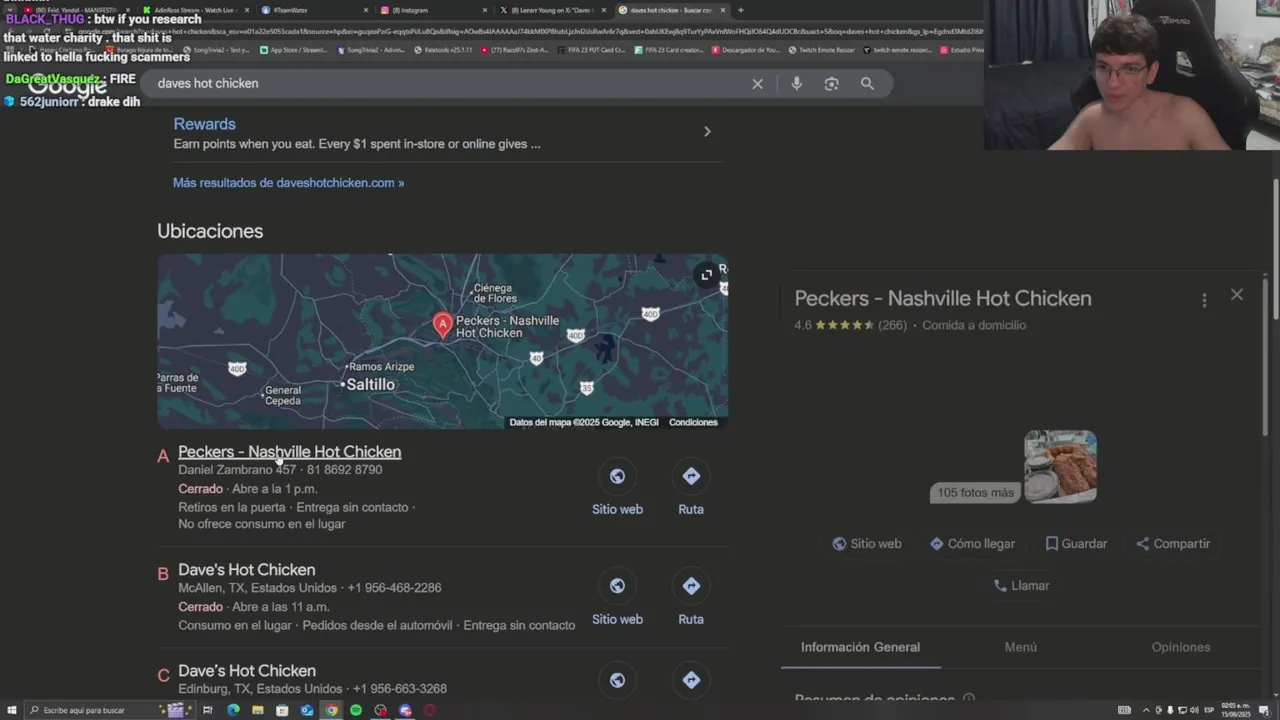Image resolution: width=1280 pixels, height=720 pixels.
Task: Get the Ruta directions for Peckers
Action: click(x=691, y=476)
